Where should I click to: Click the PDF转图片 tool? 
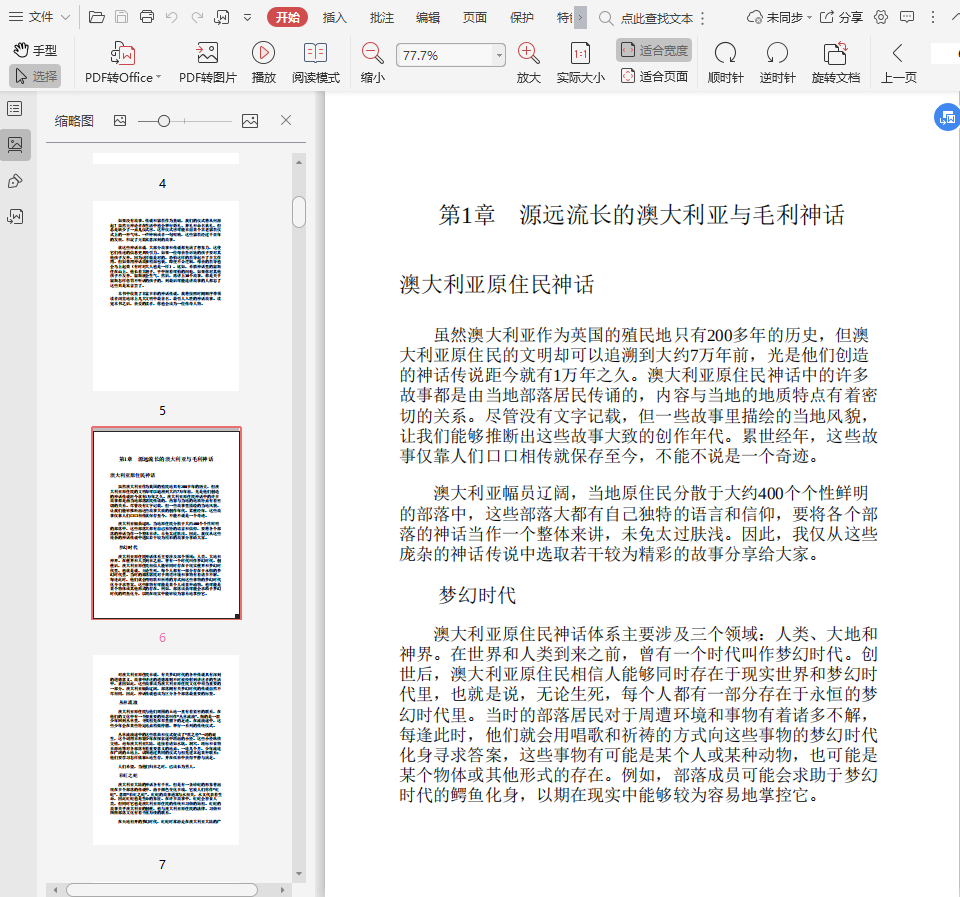208,62
